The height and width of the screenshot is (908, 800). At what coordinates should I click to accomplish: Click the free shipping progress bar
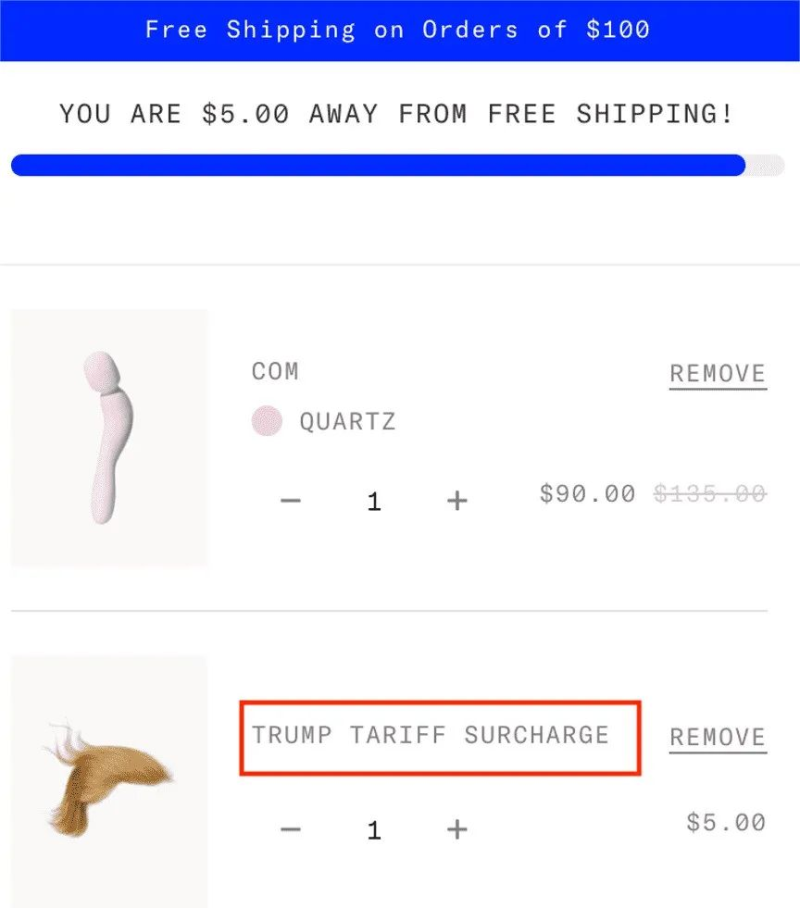tap(397, 165)
